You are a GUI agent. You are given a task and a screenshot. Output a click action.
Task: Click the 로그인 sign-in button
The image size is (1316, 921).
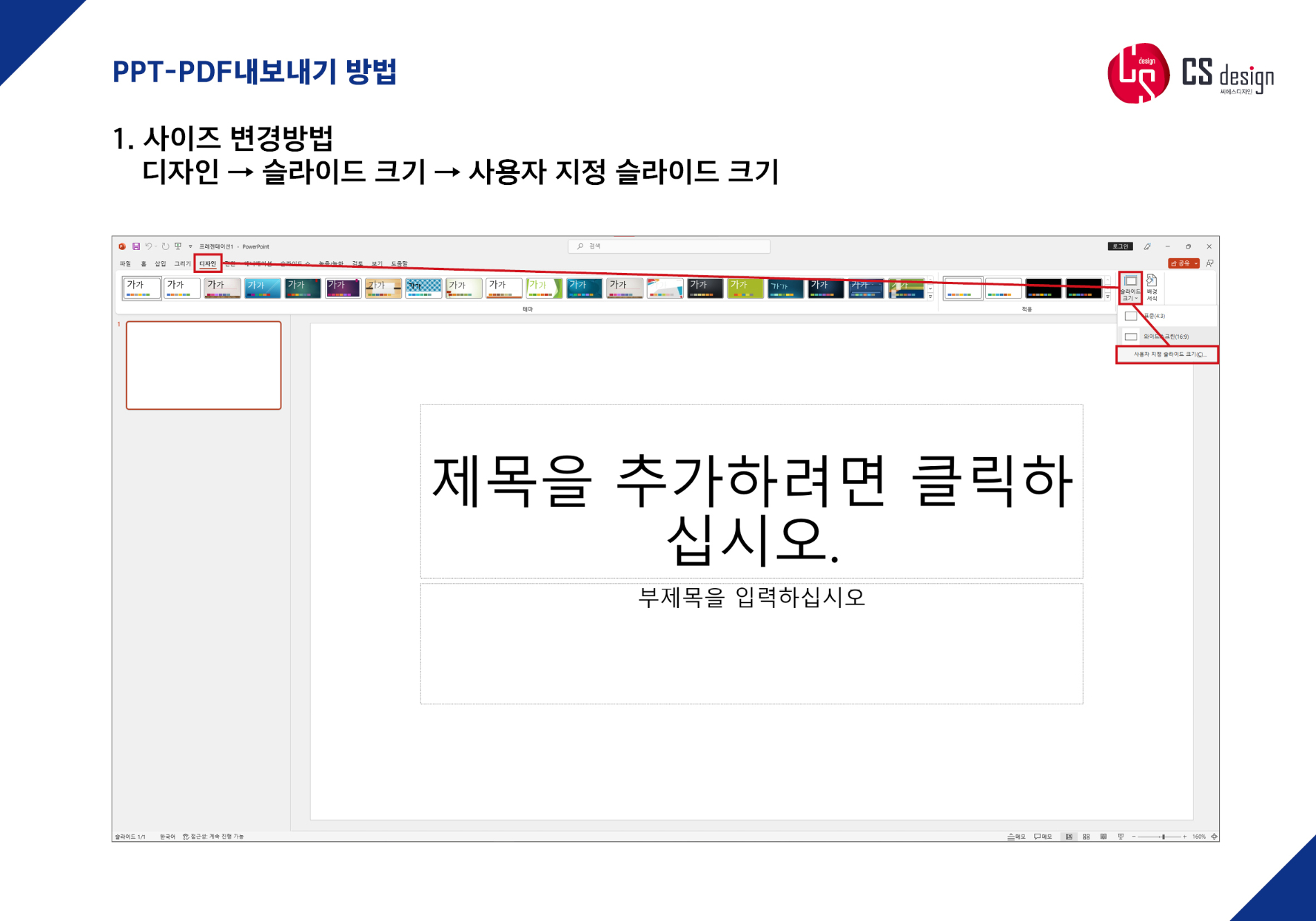tap(1120, 247)
